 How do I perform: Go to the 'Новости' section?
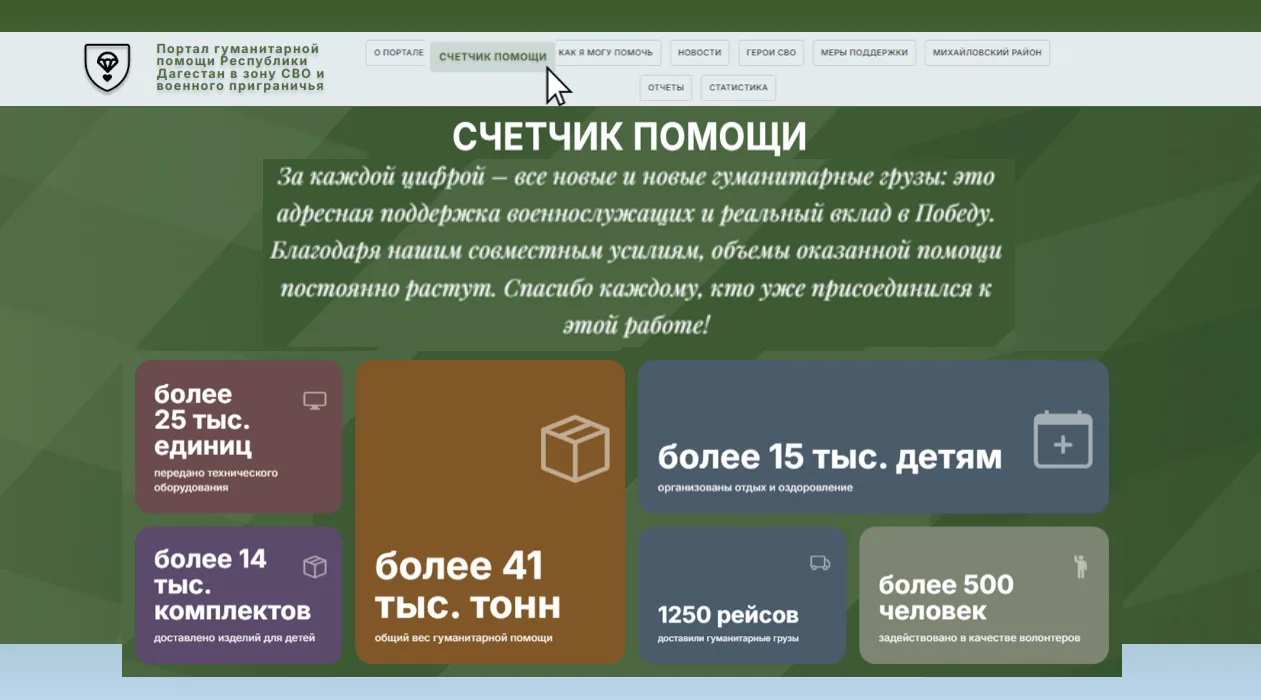tap(699, 53)
